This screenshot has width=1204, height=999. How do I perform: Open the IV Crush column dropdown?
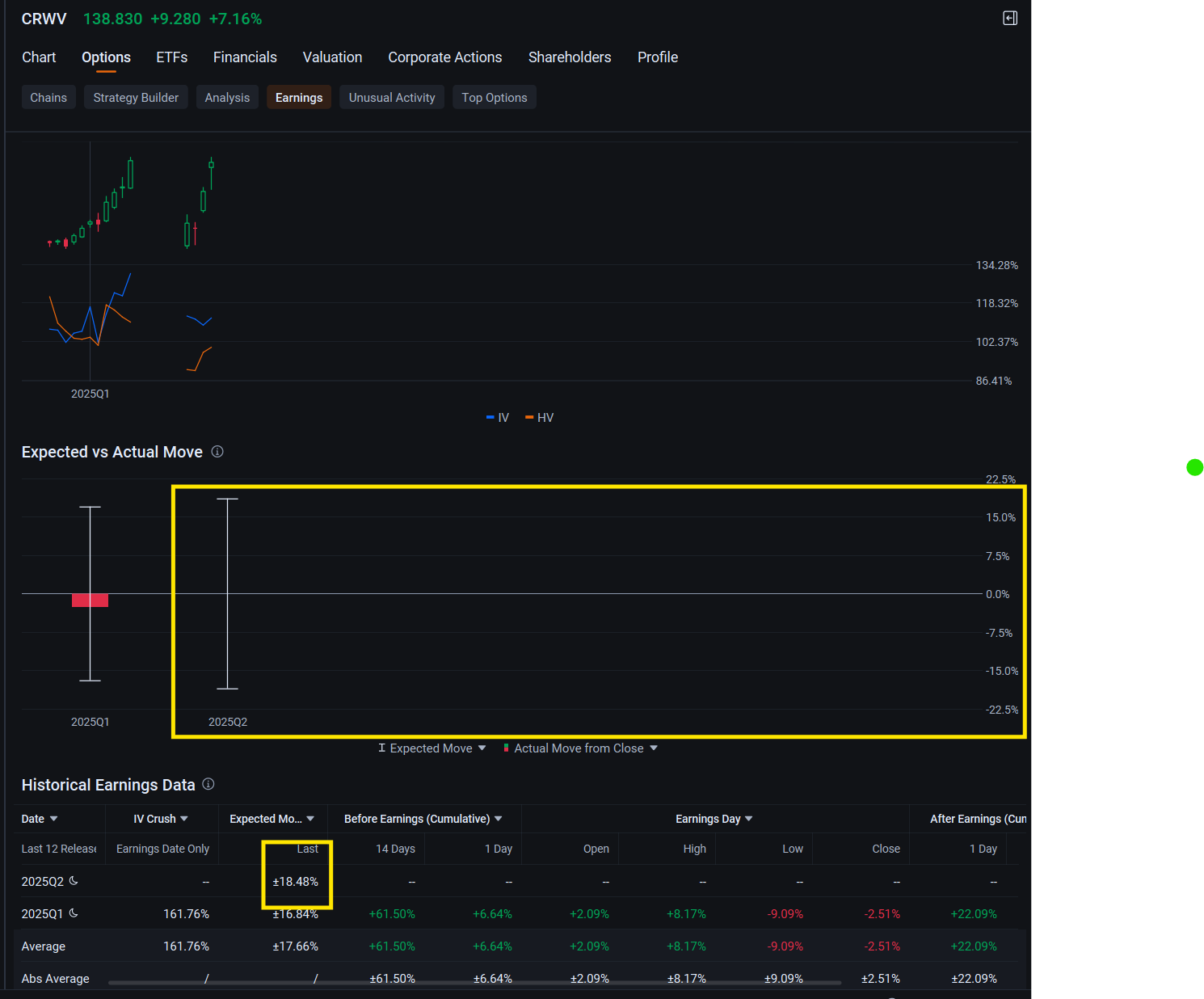pos(184,819)
